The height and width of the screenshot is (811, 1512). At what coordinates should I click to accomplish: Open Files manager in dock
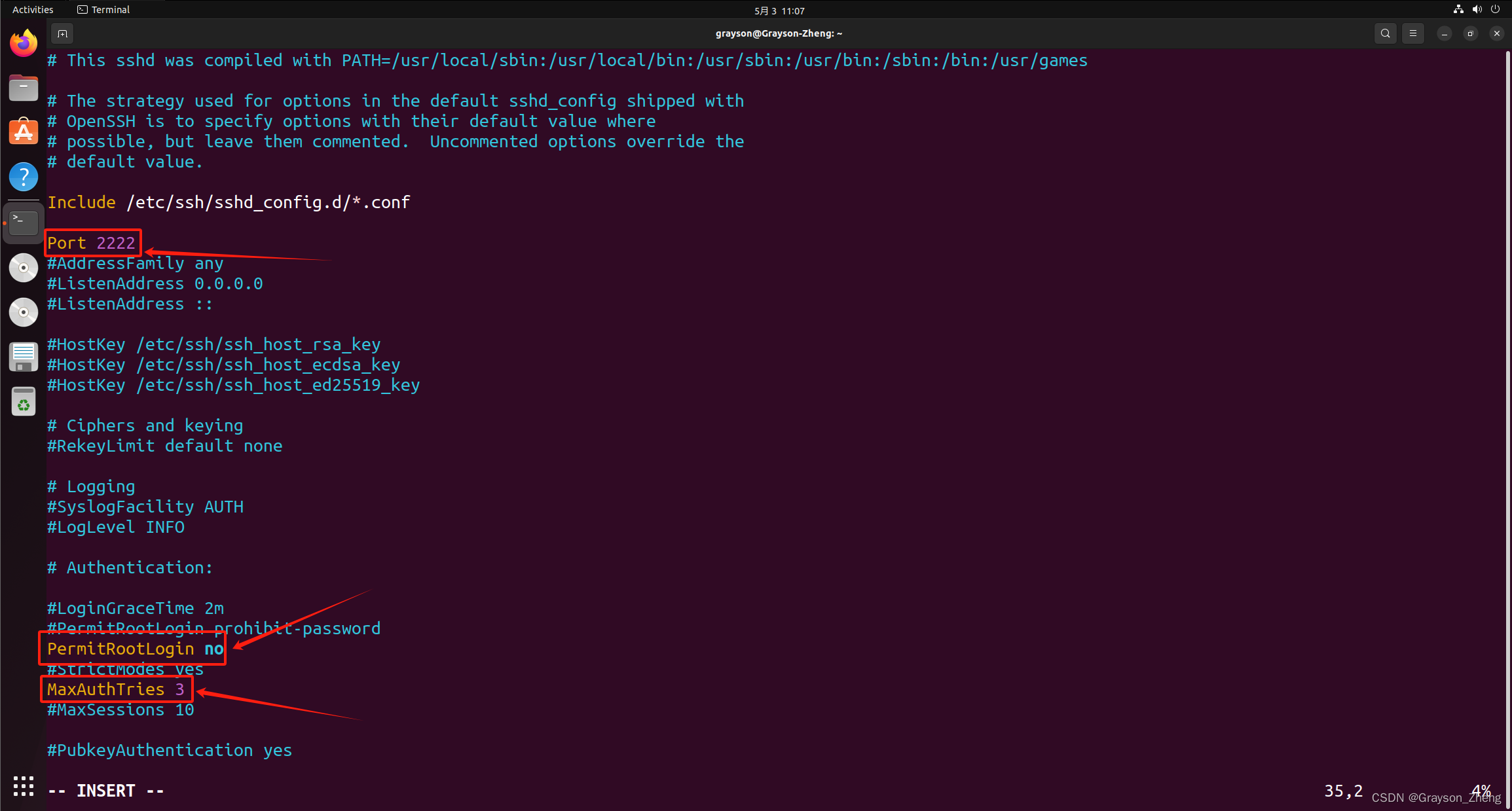24,88
